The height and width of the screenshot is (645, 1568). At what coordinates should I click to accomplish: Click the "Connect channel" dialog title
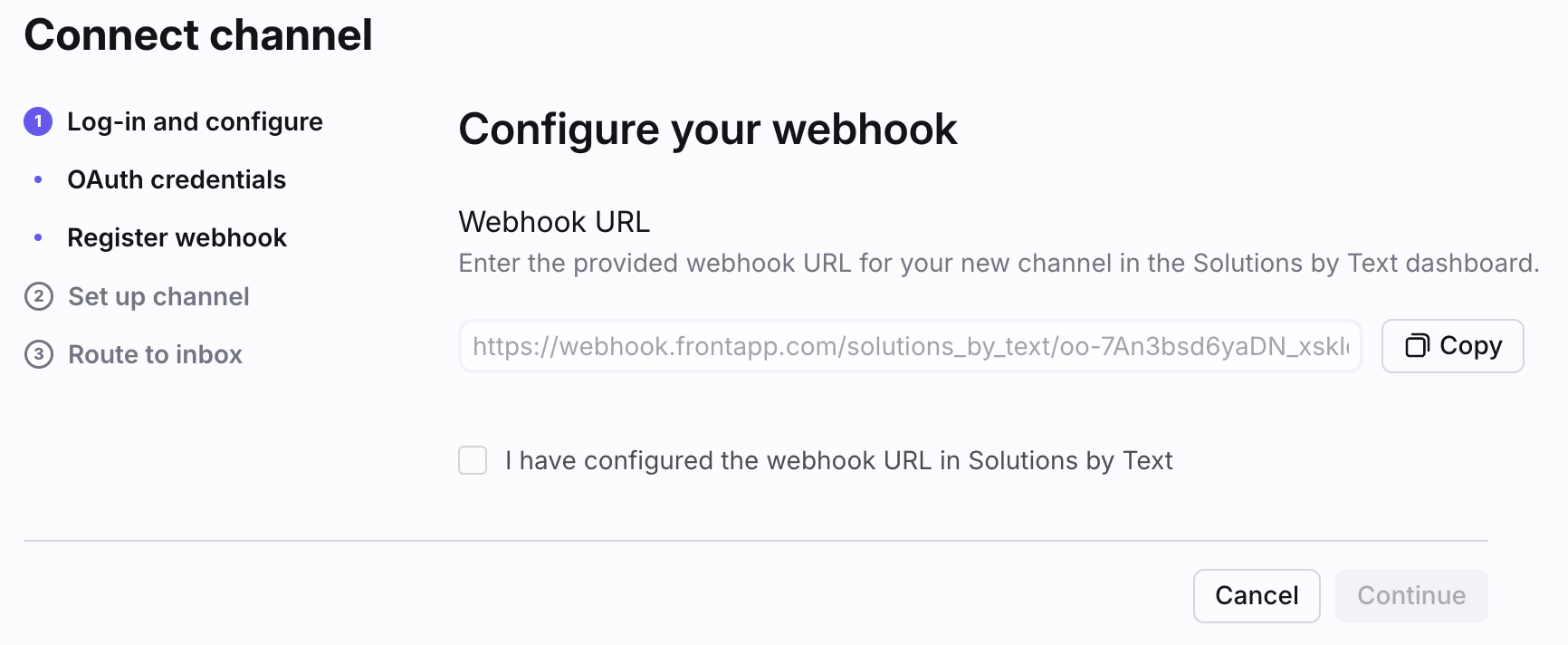pyautogui.click(x=198, y=35)
